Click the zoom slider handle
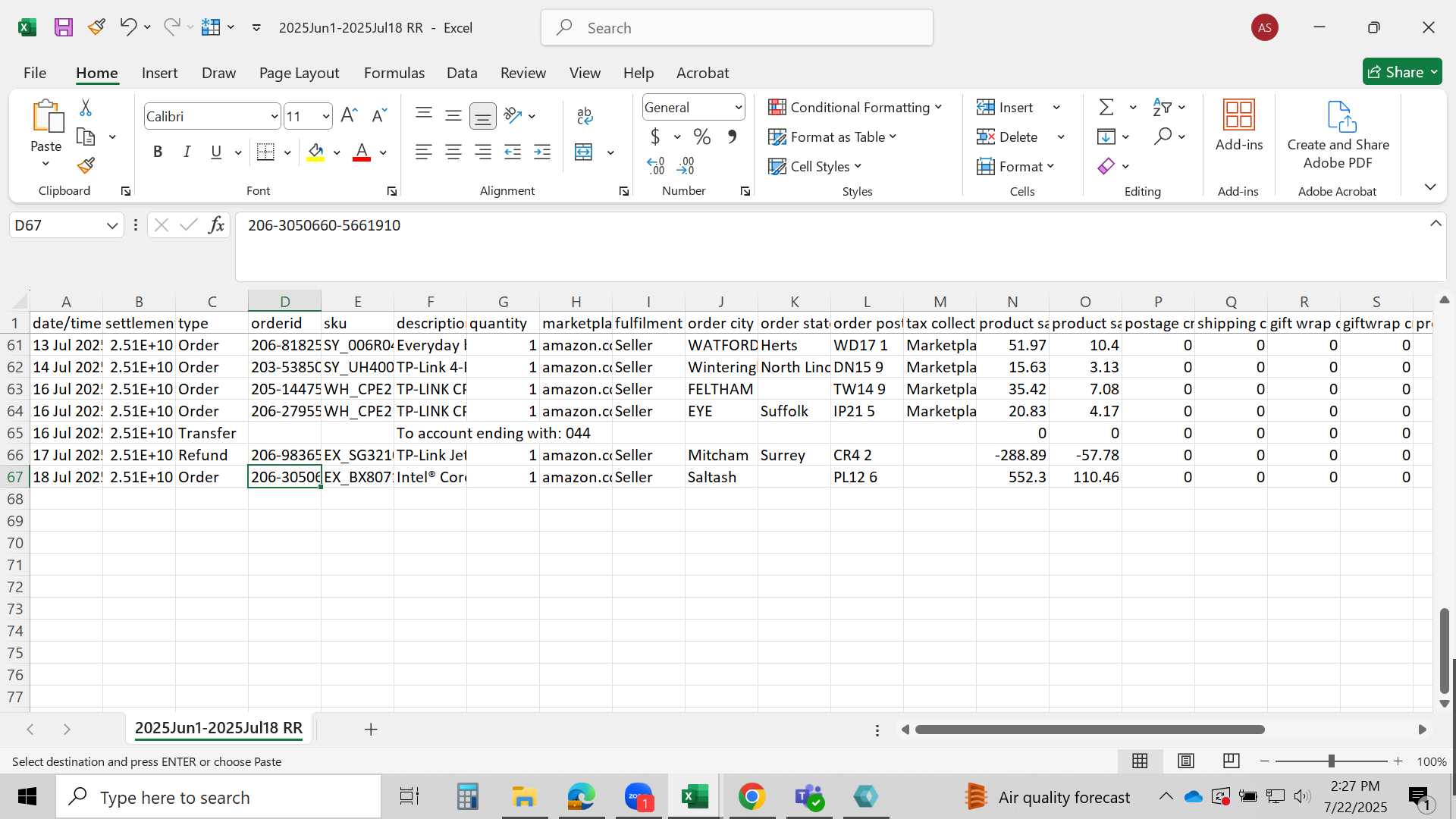The image size is (1456, 819). click(1331, 761)
